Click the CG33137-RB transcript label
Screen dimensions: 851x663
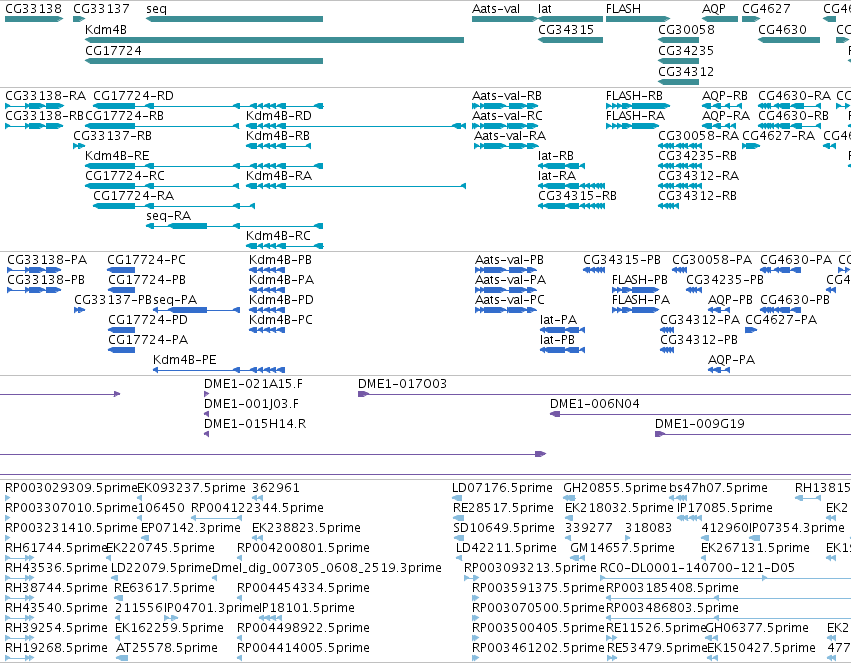tap(112, 136)
